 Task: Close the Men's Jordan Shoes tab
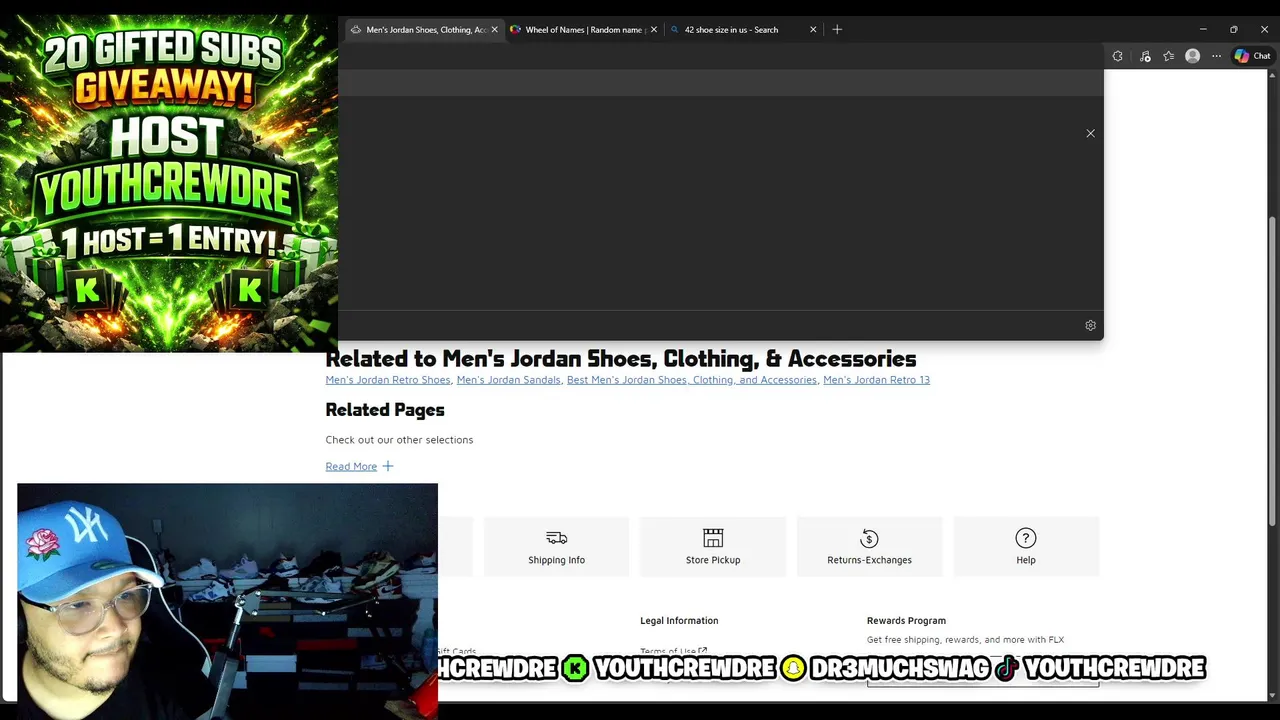click(x=494, y=30)
